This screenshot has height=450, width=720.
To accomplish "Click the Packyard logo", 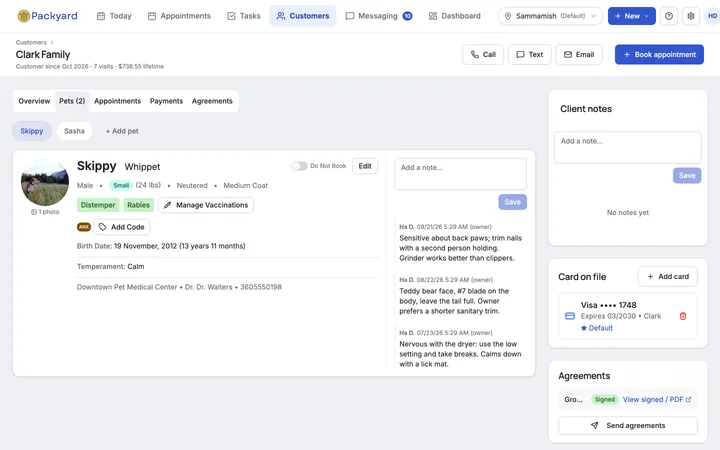I will [x=47, y=16].
